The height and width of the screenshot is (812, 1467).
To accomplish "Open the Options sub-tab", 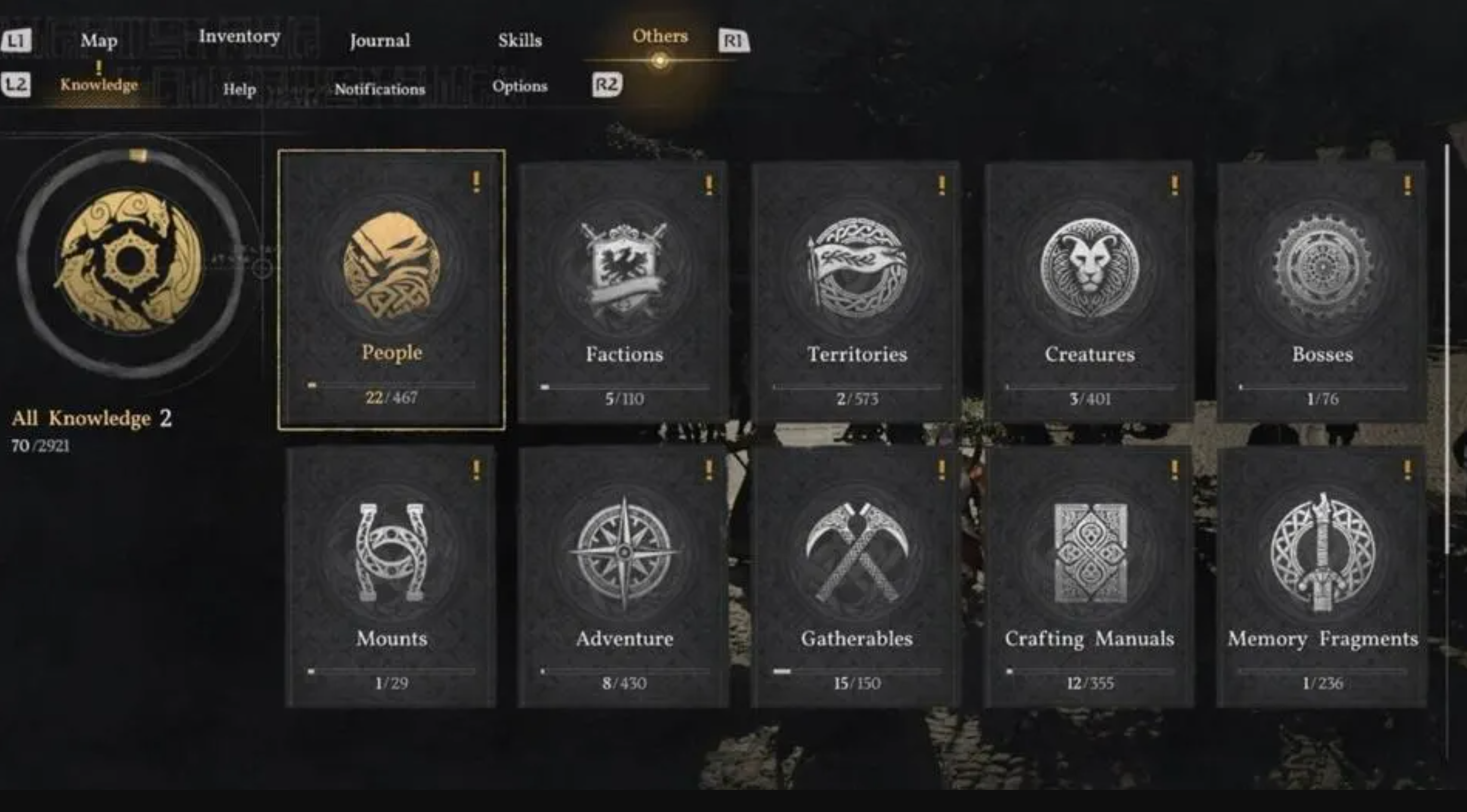I will click(x=520, y=87).
